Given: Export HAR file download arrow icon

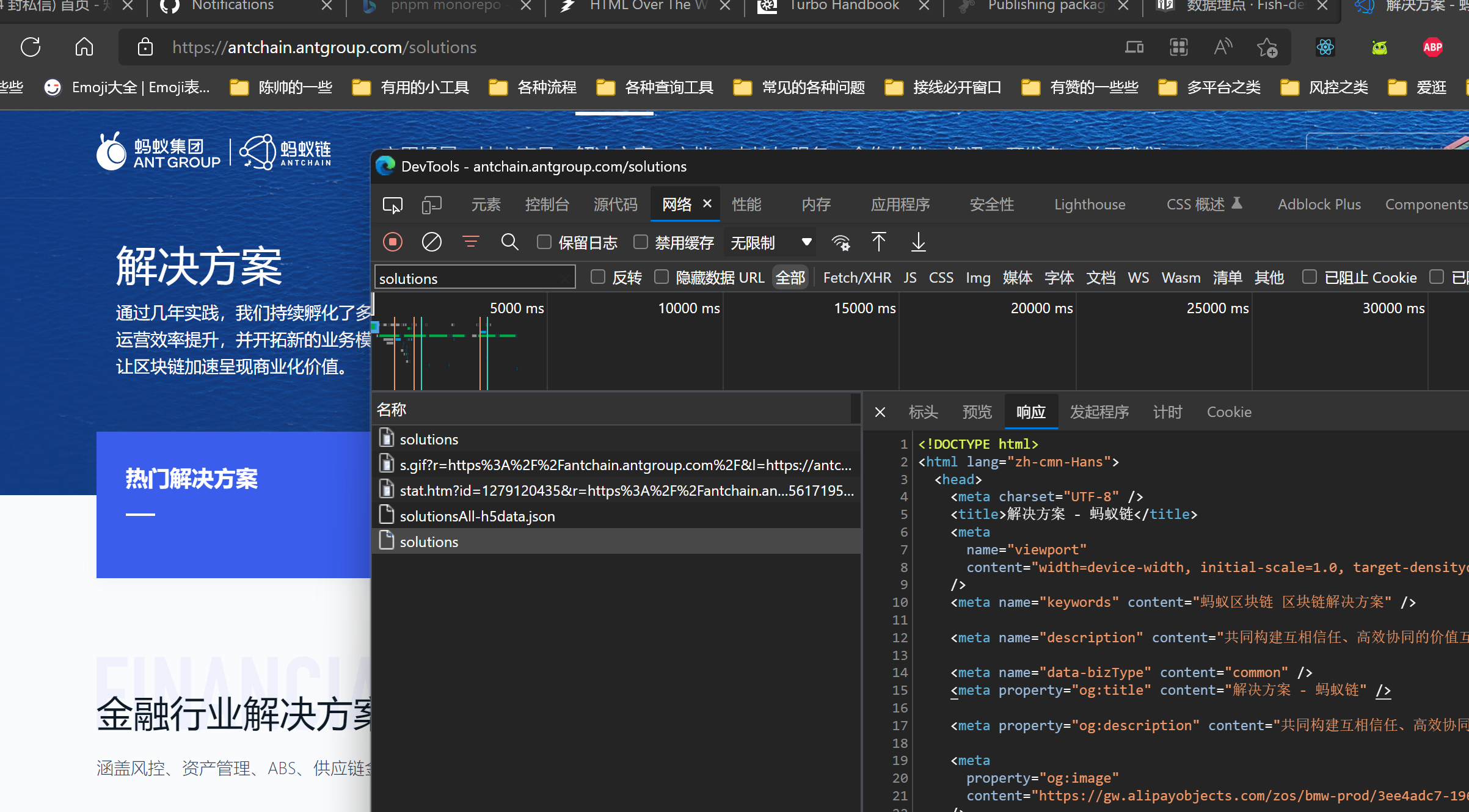Looking at the screenshot, I should [x=918, y=242].
